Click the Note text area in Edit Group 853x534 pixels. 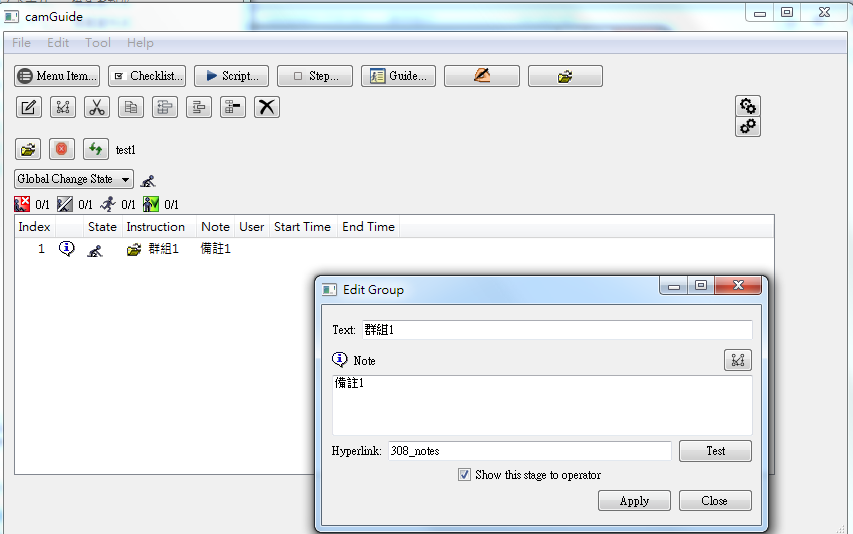(x=542, y=405)
